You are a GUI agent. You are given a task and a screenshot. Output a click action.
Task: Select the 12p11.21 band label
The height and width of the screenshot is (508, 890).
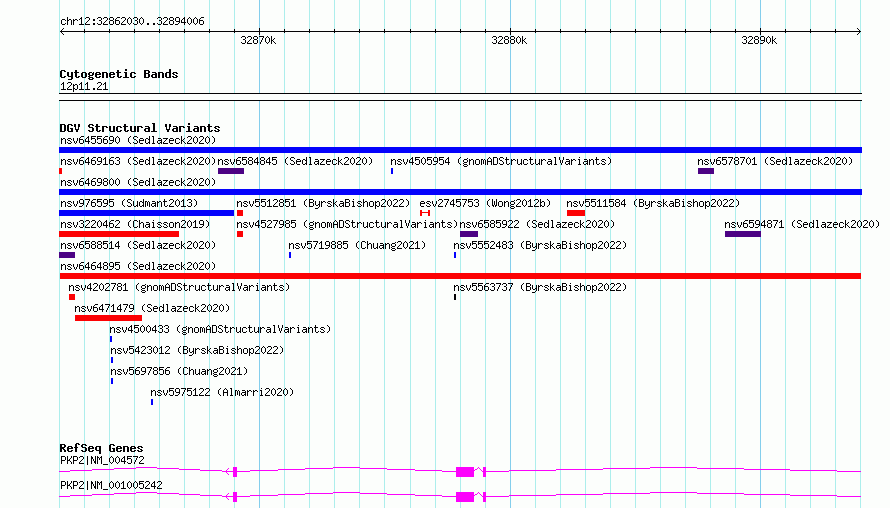pyautogui.click(x=84, y=86)
